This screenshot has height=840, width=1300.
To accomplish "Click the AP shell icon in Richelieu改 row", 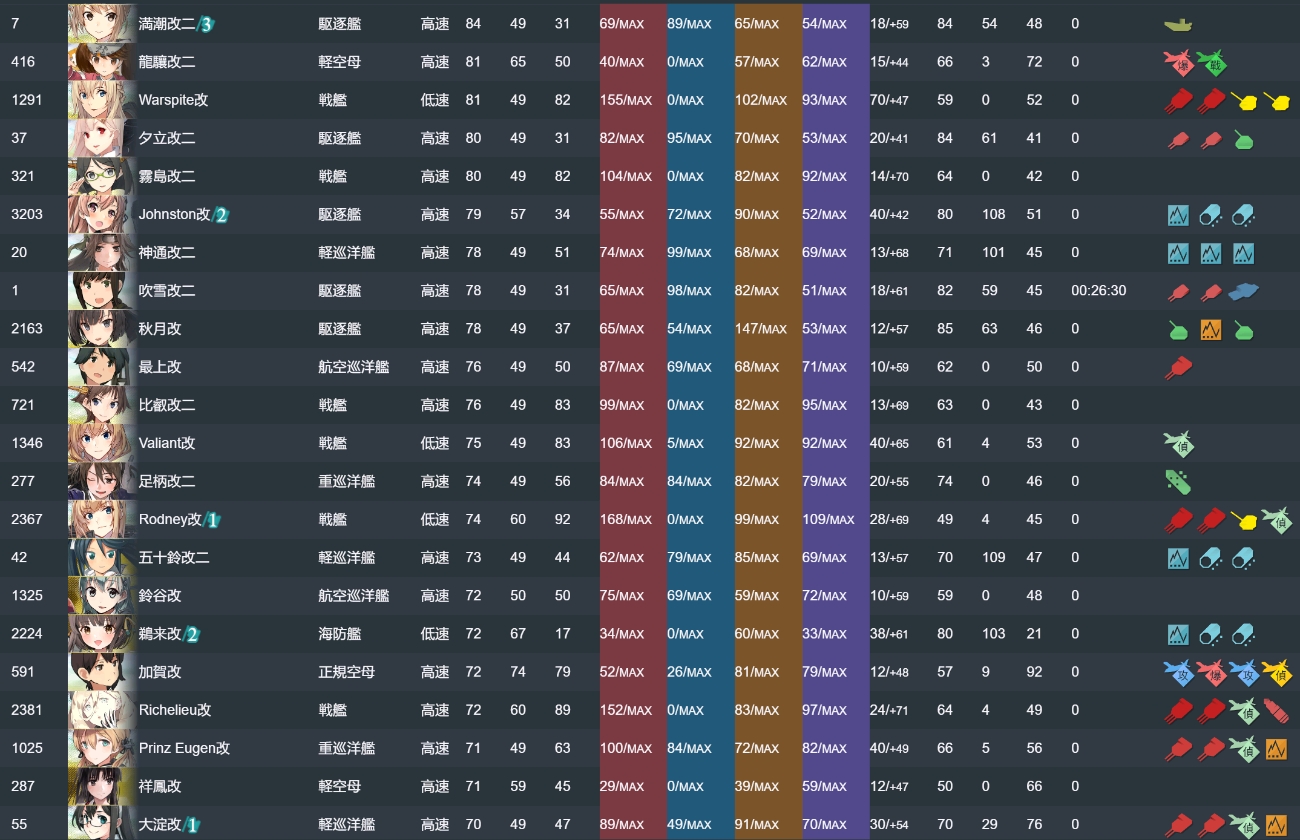I will point(1275,710).
